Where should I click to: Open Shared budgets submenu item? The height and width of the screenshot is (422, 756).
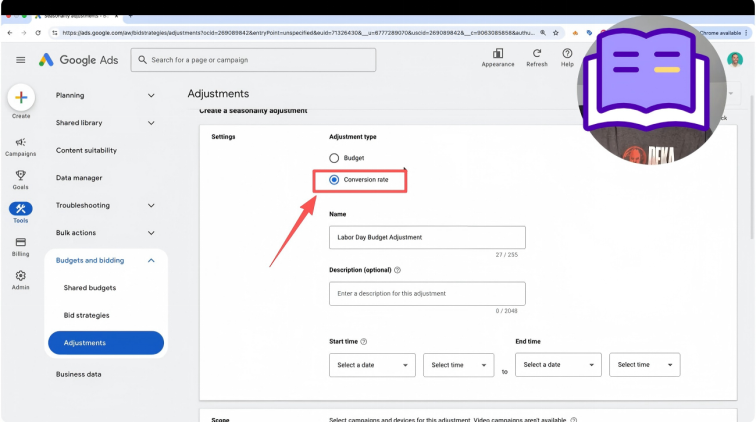(x=90, y=288)
